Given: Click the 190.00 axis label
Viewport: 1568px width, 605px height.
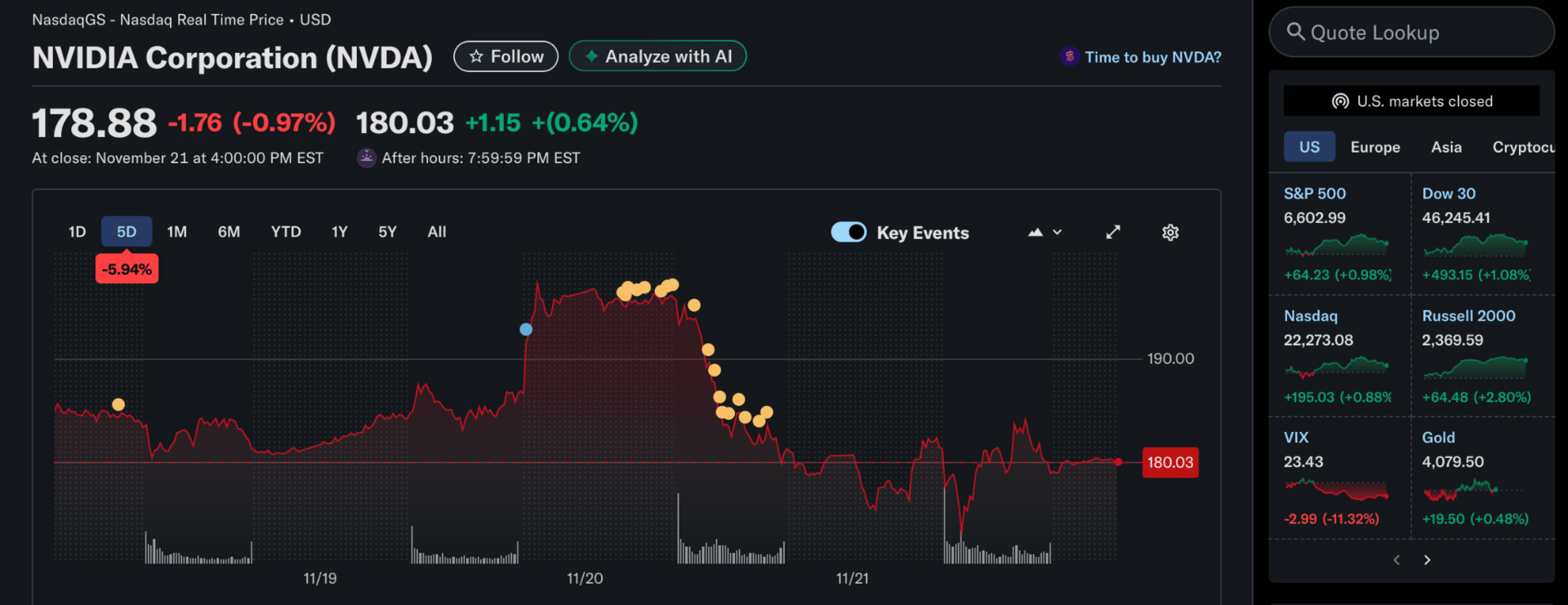Looking at the screenshot, I should (1170, 358).
